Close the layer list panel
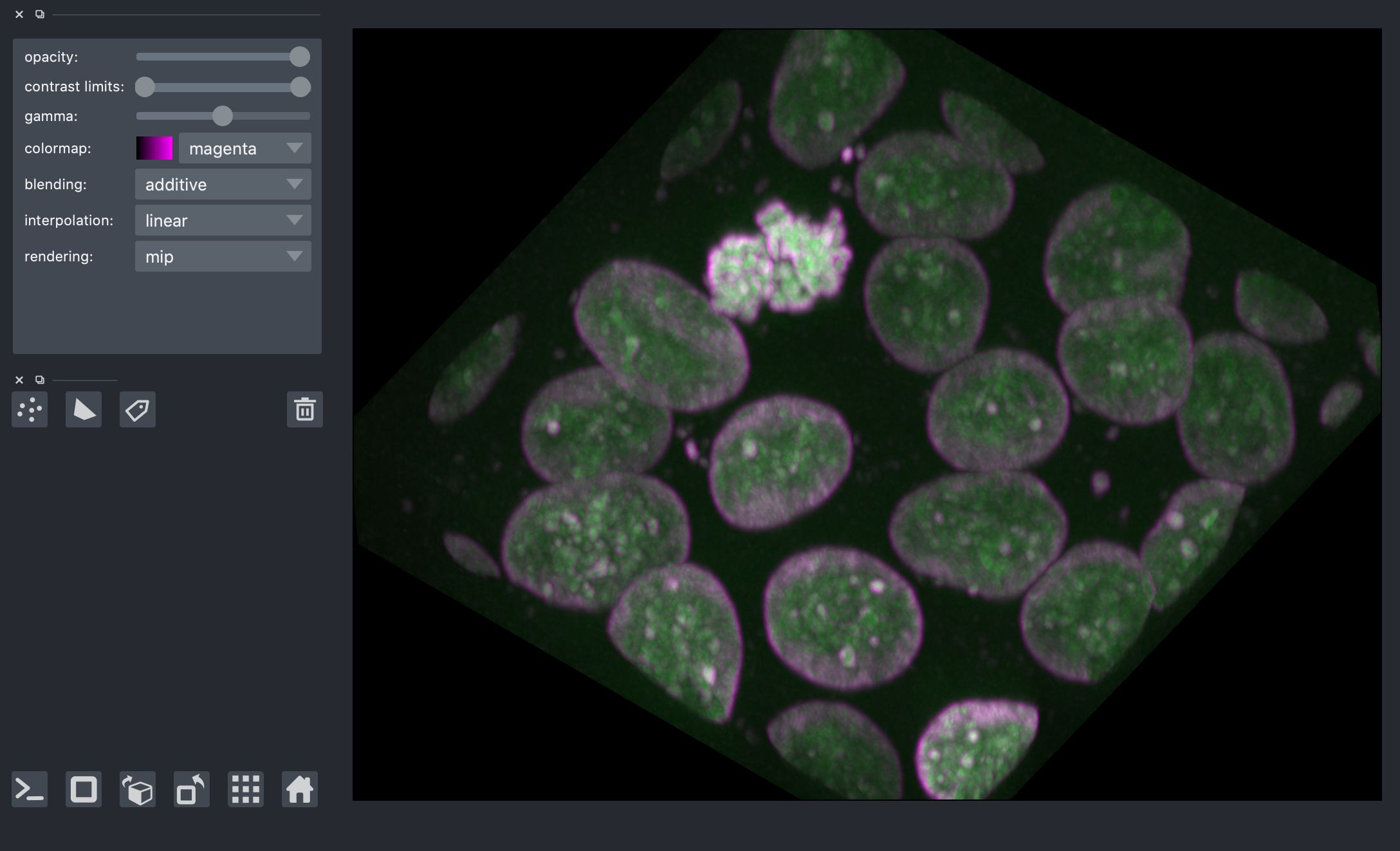The image size is (1400, 851). 19,380
